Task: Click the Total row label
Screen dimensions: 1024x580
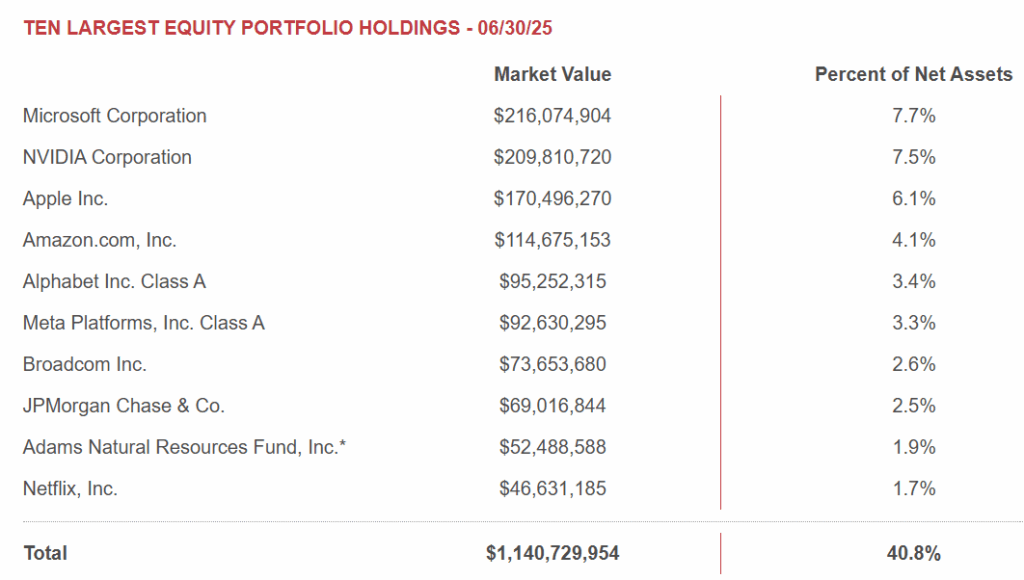Action: (x=46, y=553)
